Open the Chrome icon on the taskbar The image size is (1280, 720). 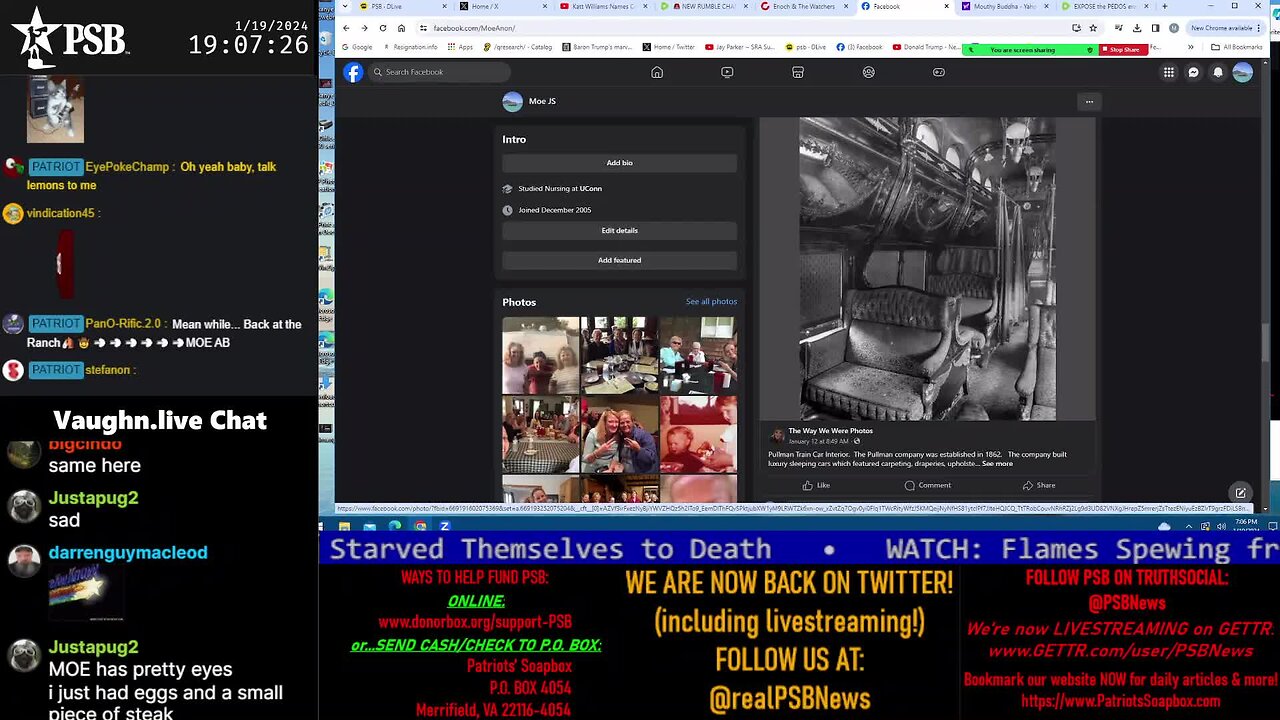click(420, 526)
